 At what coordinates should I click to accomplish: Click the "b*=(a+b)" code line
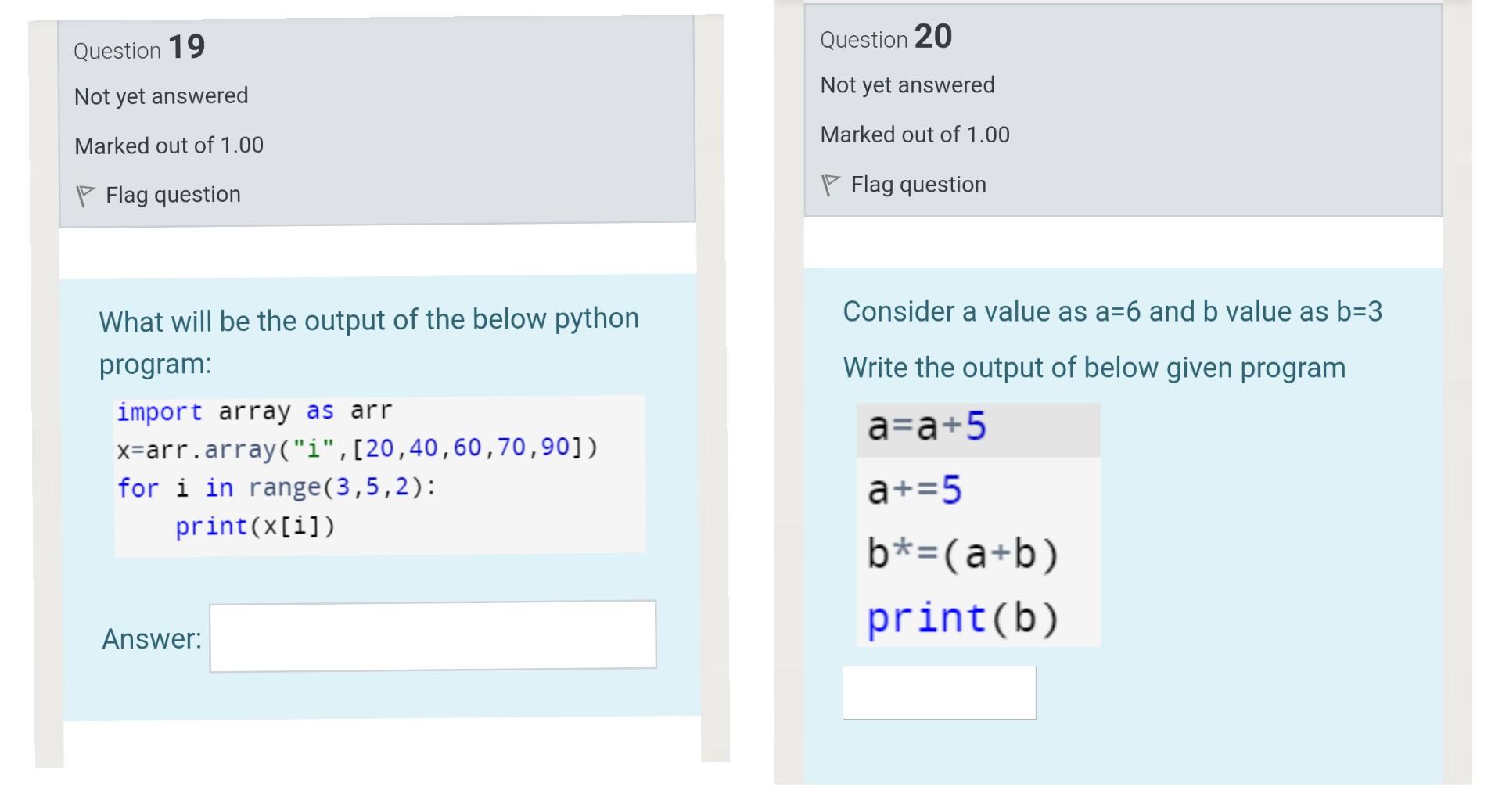click(x=963, y=555)
